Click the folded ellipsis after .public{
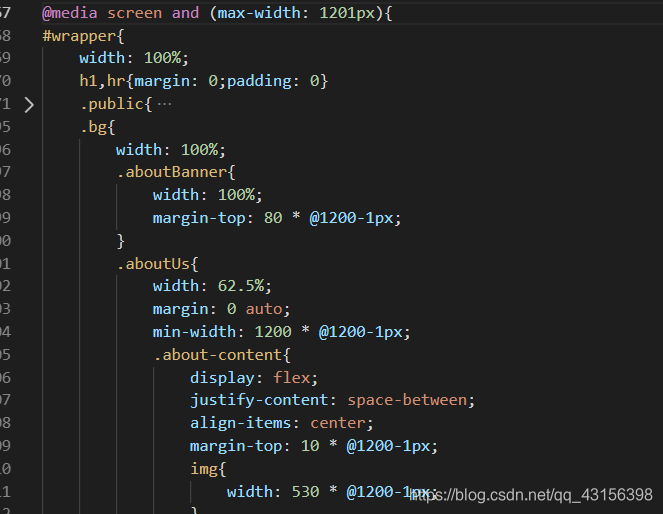 point(164,104)
